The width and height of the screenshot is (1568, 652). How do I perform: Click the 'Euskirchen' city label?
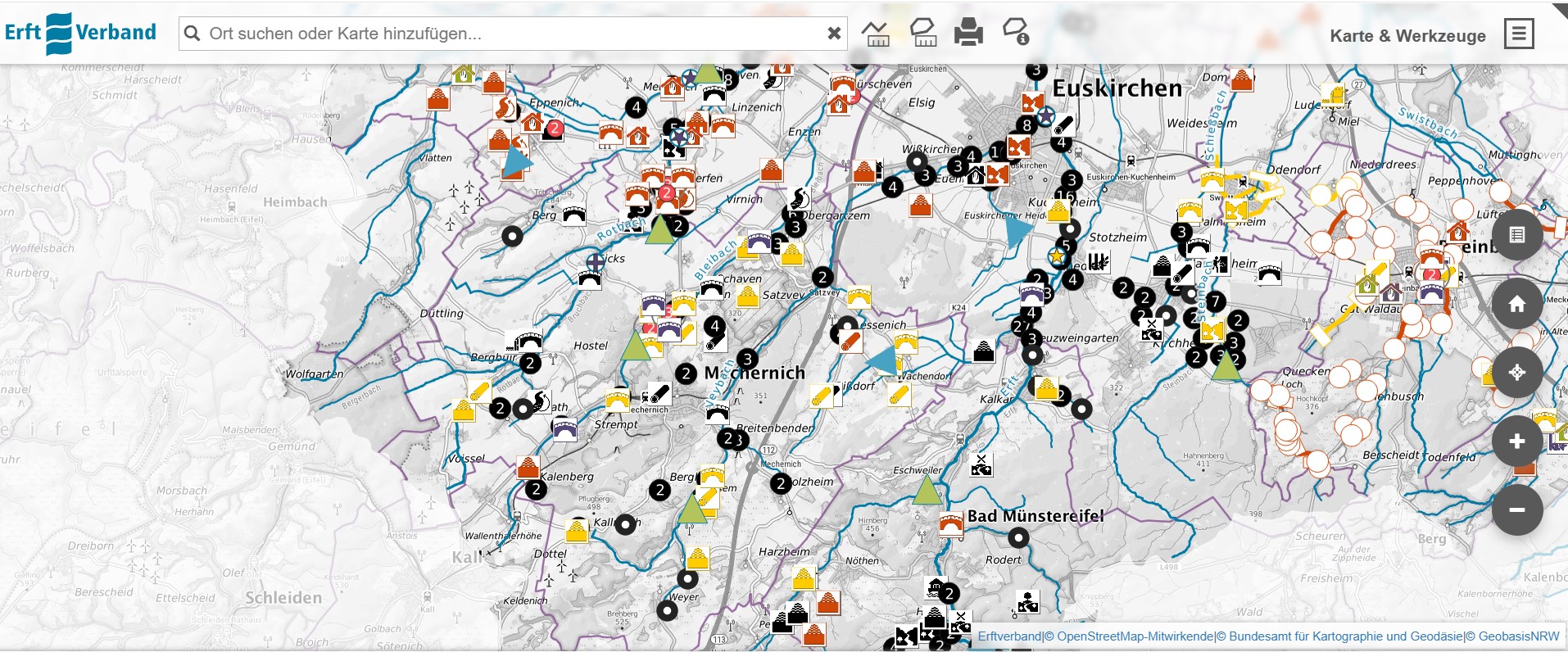(1117, 88)
